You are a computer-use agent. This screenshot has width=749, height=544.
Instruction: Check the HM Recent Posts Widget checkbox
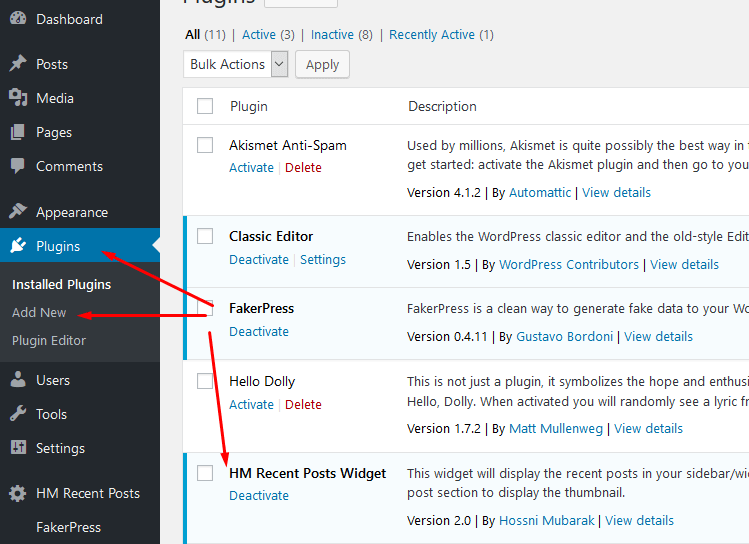(205, 473)
